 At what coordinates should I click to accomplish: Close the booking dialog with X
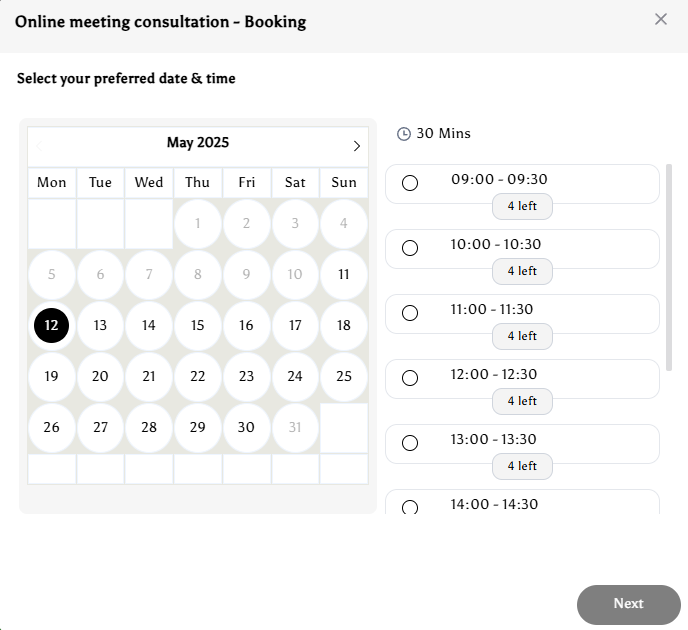point(660,19)
